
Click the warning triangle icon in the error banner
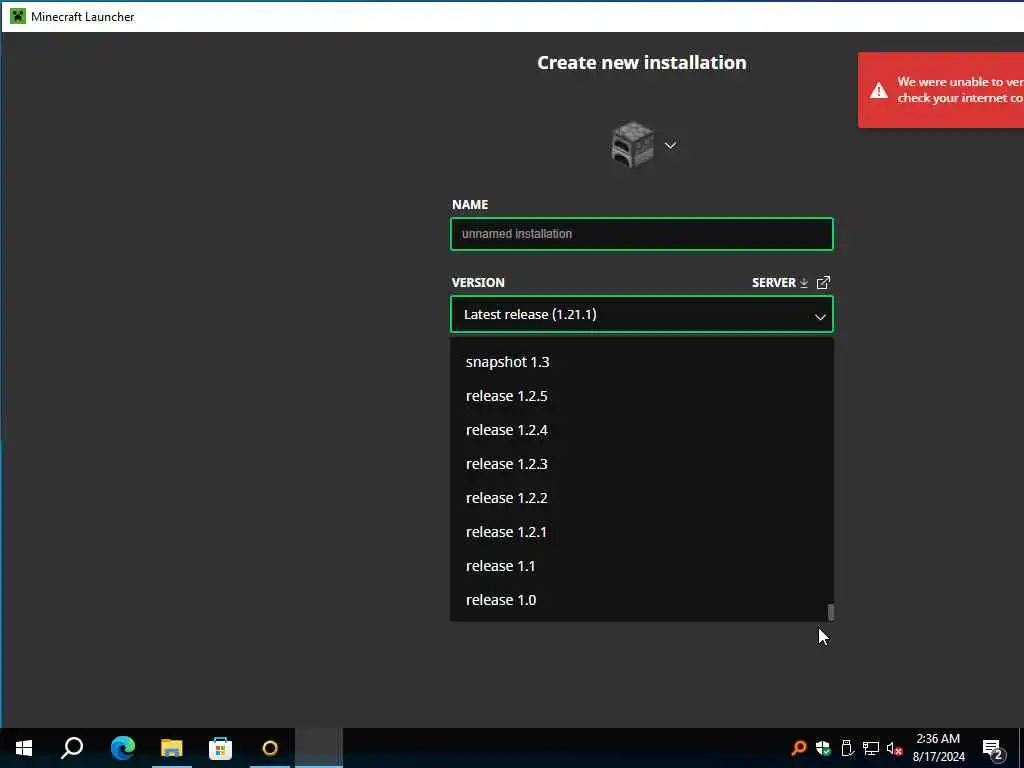(879, 90)
